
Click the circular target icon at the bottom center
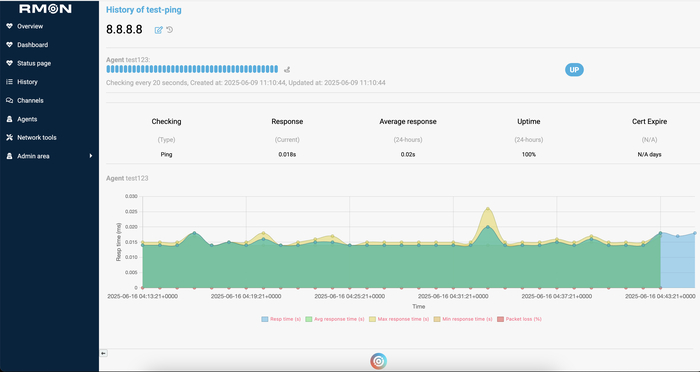coord(378,361)
